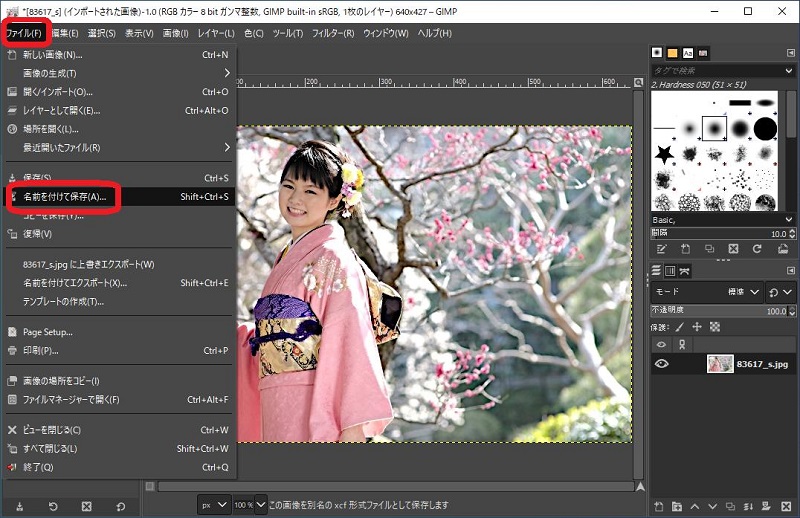Delete the selected brush

(x=733, y=249)
